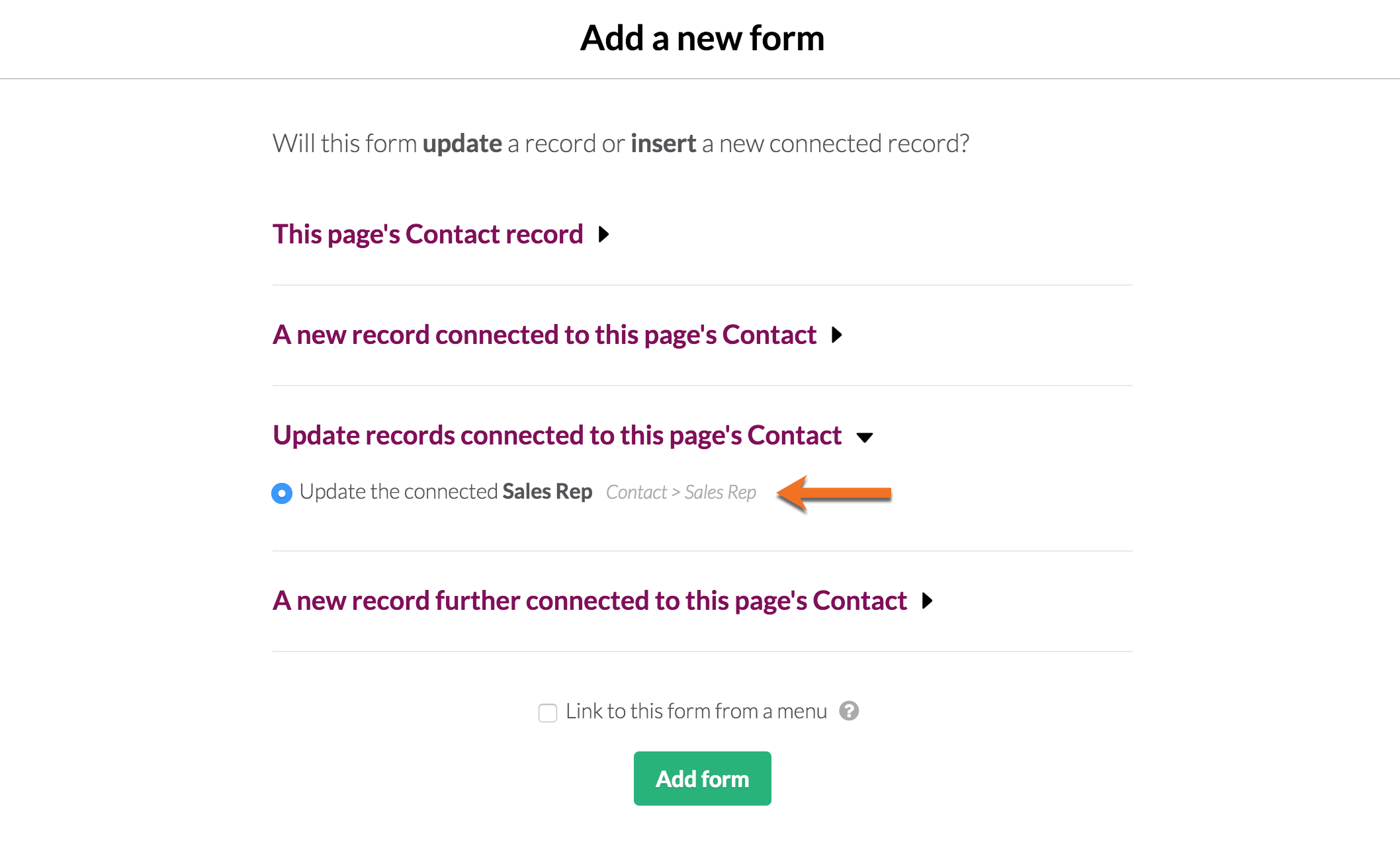Collapse Update records connected to this page's Contact

click(x=557, y=435)
